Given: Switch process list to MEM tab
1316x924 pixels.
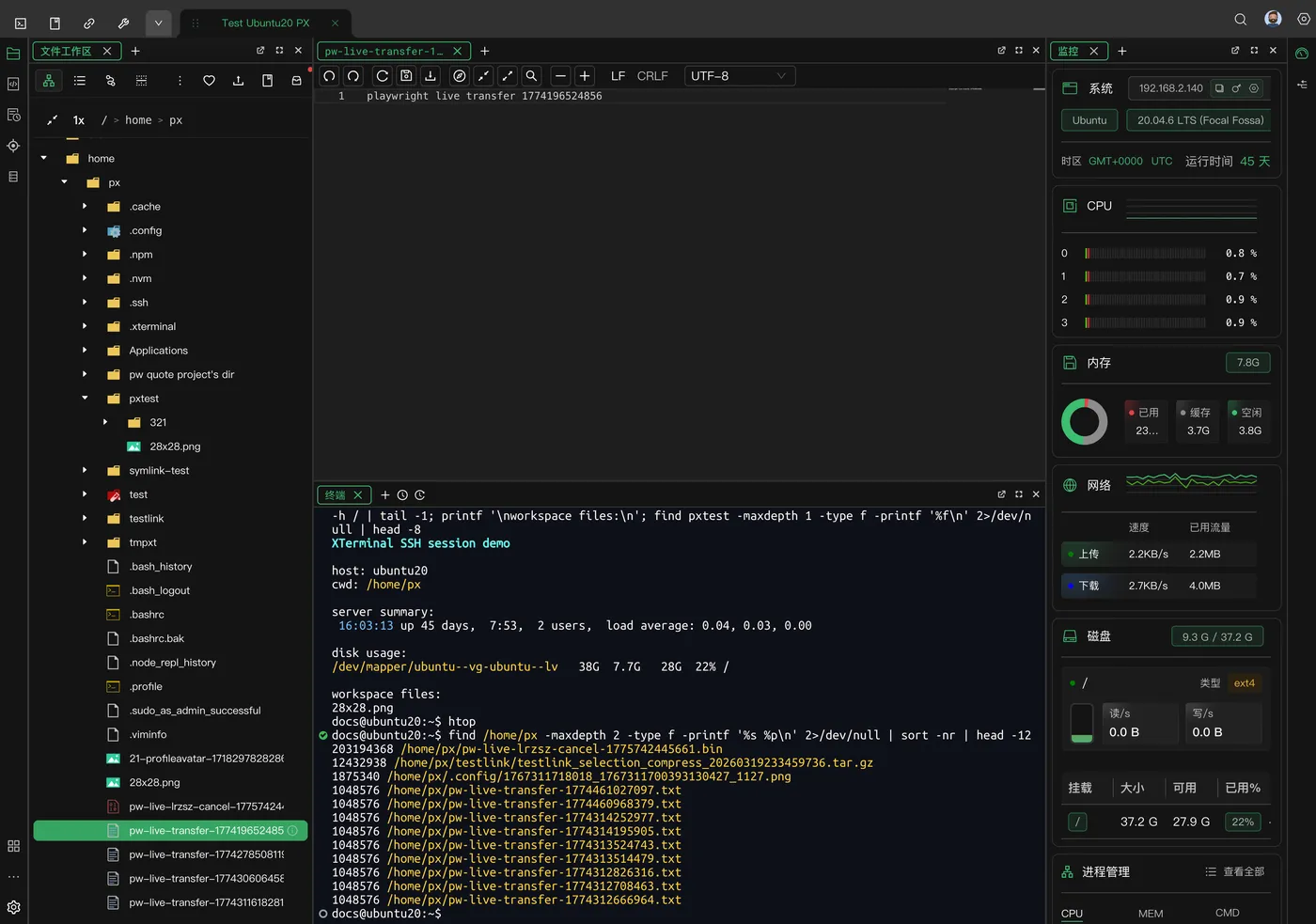Looking at the screenshot, I should [1151, 914].
